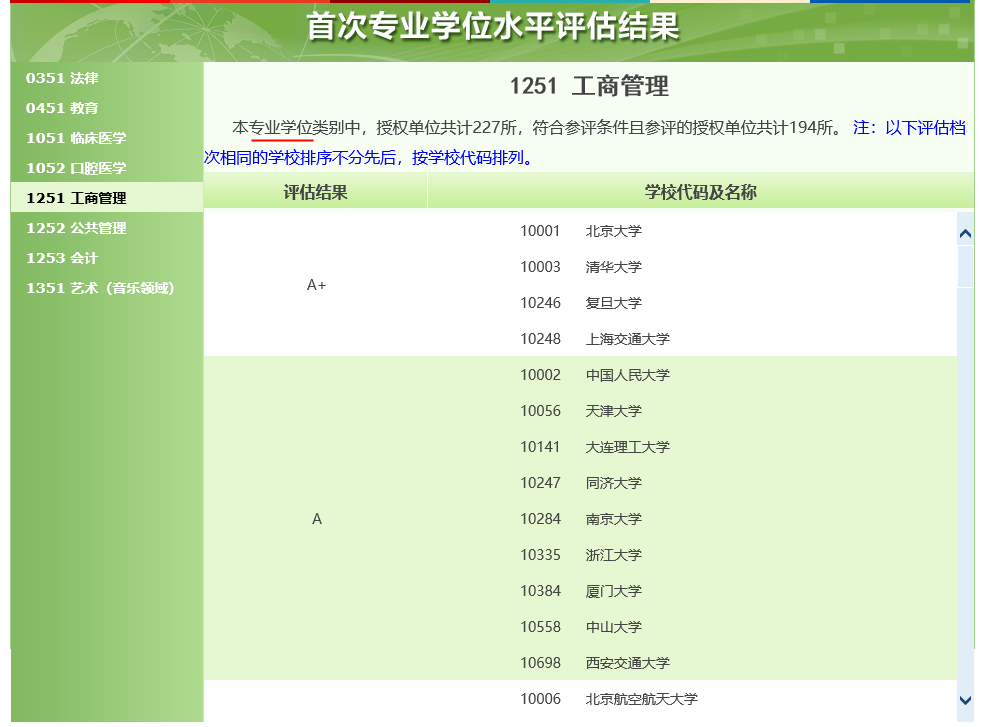Screen dimensions: 984x727
Task: Click the 西安交通大学 row
Action: (x=692, y=663)
